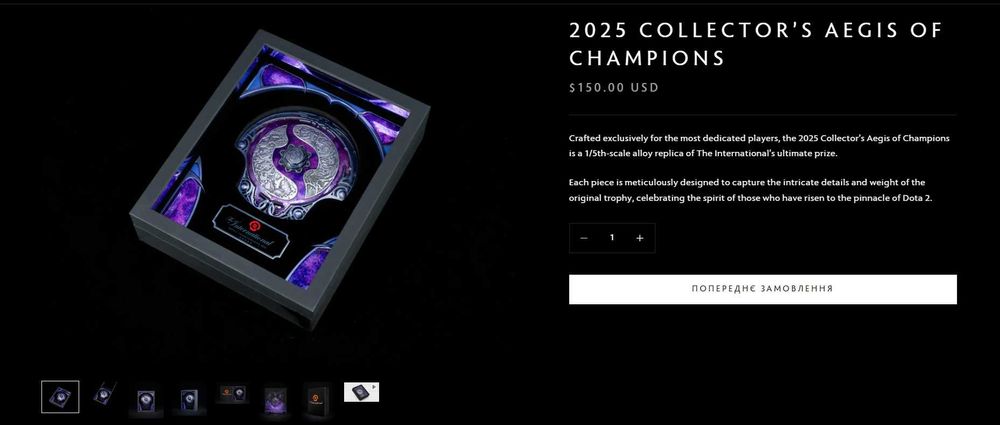Select the first outlined angled-box thumbnail
Screen dimensions: 1000x425
pyautogui.click(x=61, y=397)
